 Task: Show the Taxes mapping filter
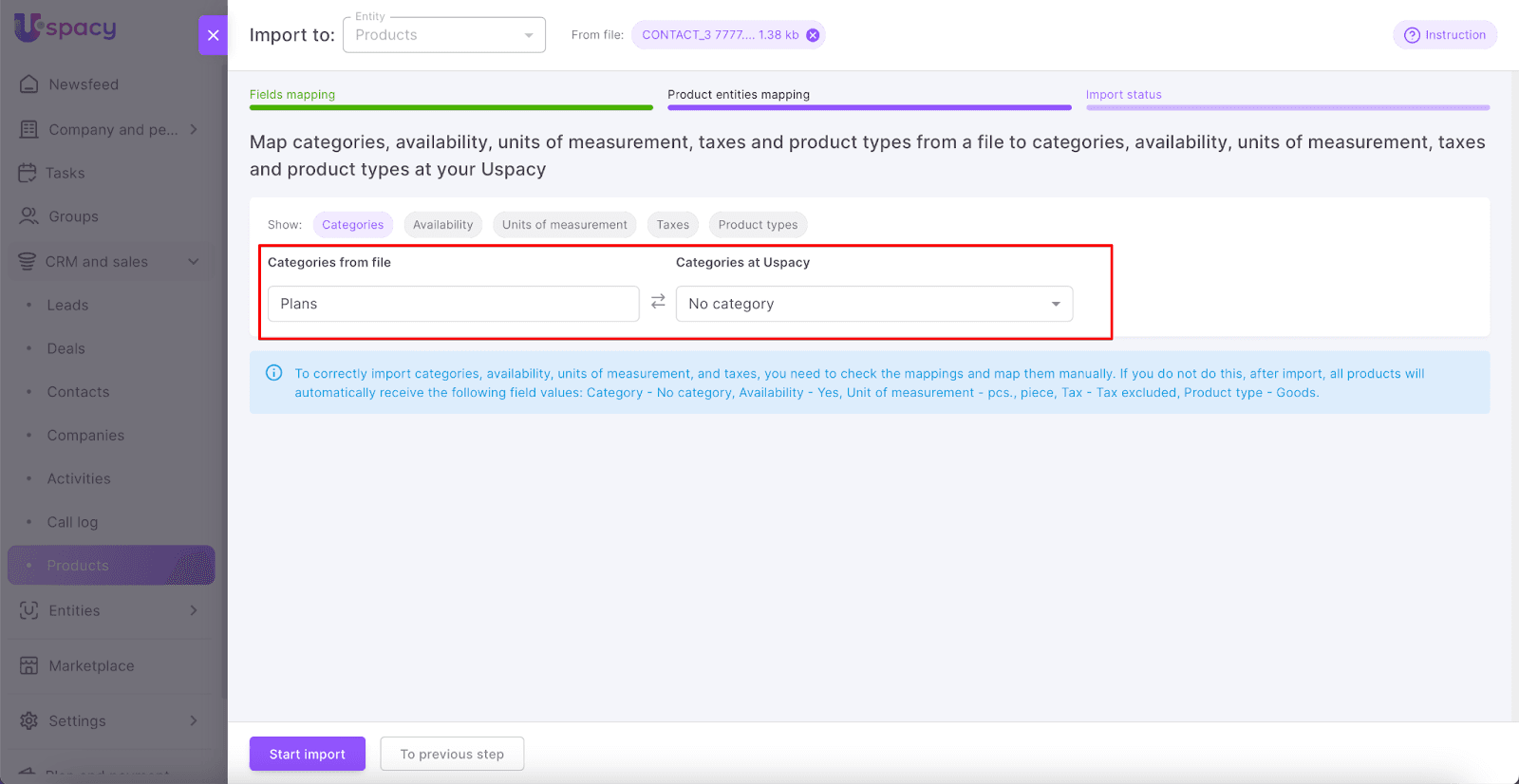672,225
